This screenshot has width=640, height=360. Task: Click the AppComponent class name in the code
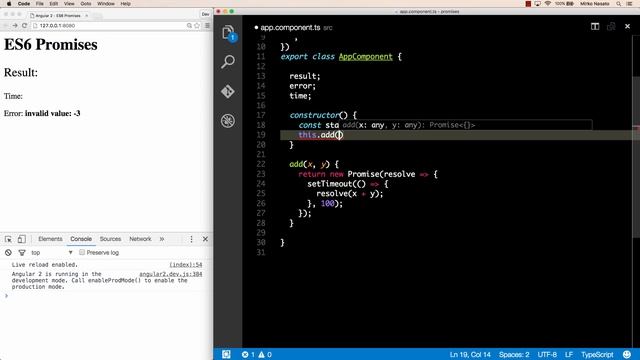click(366, 56)
